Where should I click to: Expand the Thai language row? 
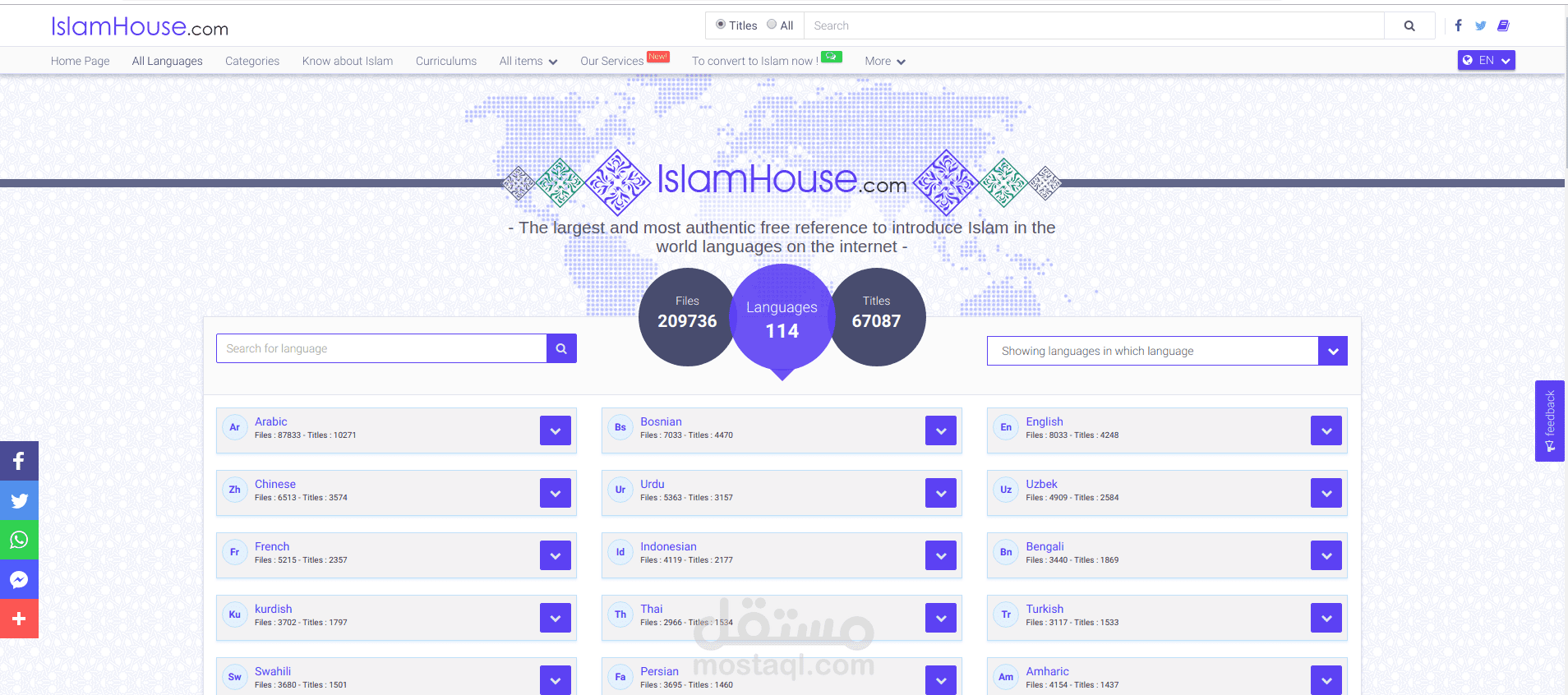tap(941, 618)
